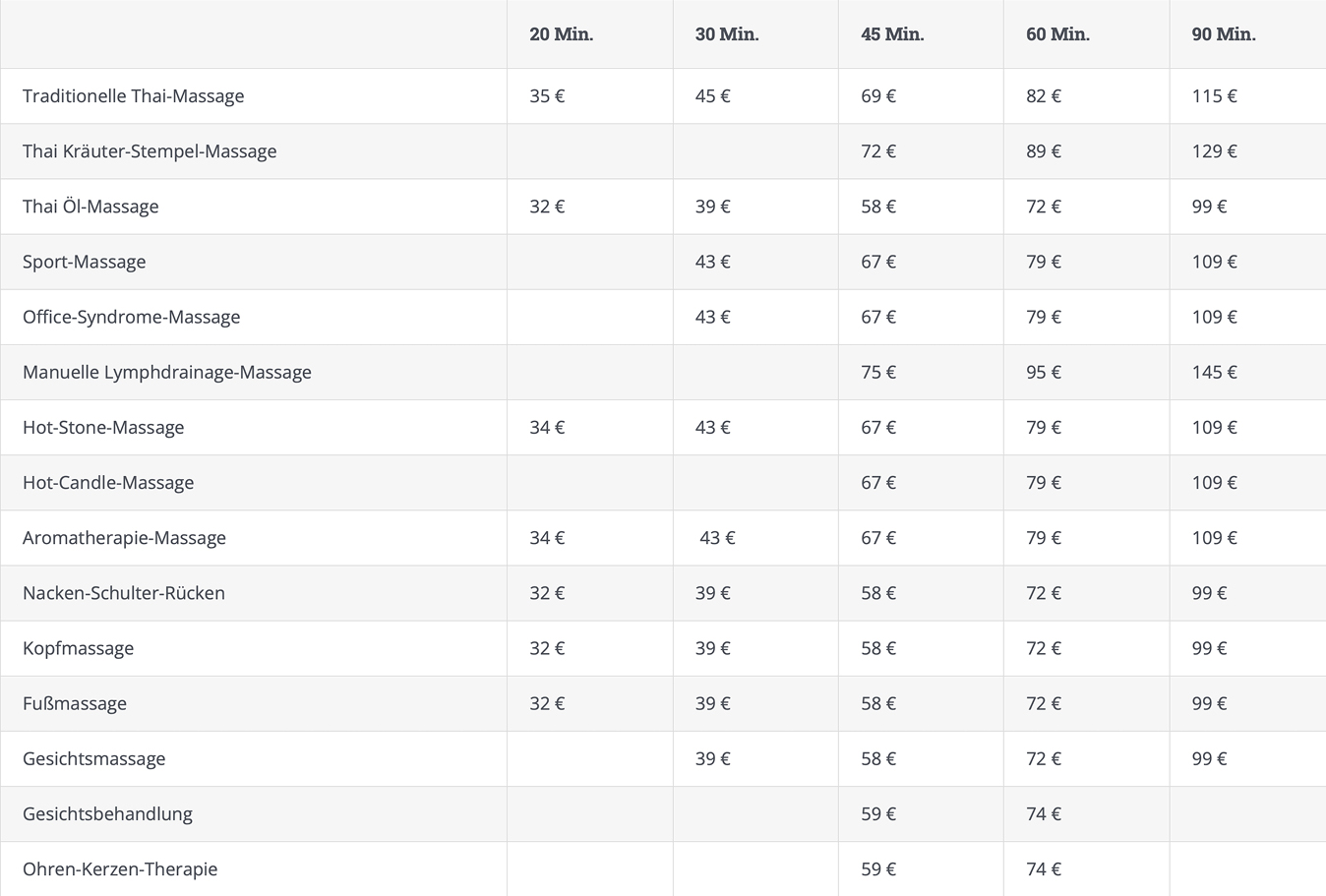This screenshot has height=896, width=1326.
Task: Click the 82 € price cell
Action: tap(1044, 96)
